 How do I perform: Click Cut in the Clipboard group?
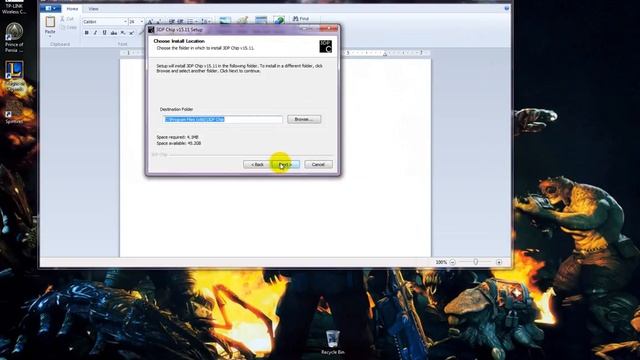(x=67, y=19)
